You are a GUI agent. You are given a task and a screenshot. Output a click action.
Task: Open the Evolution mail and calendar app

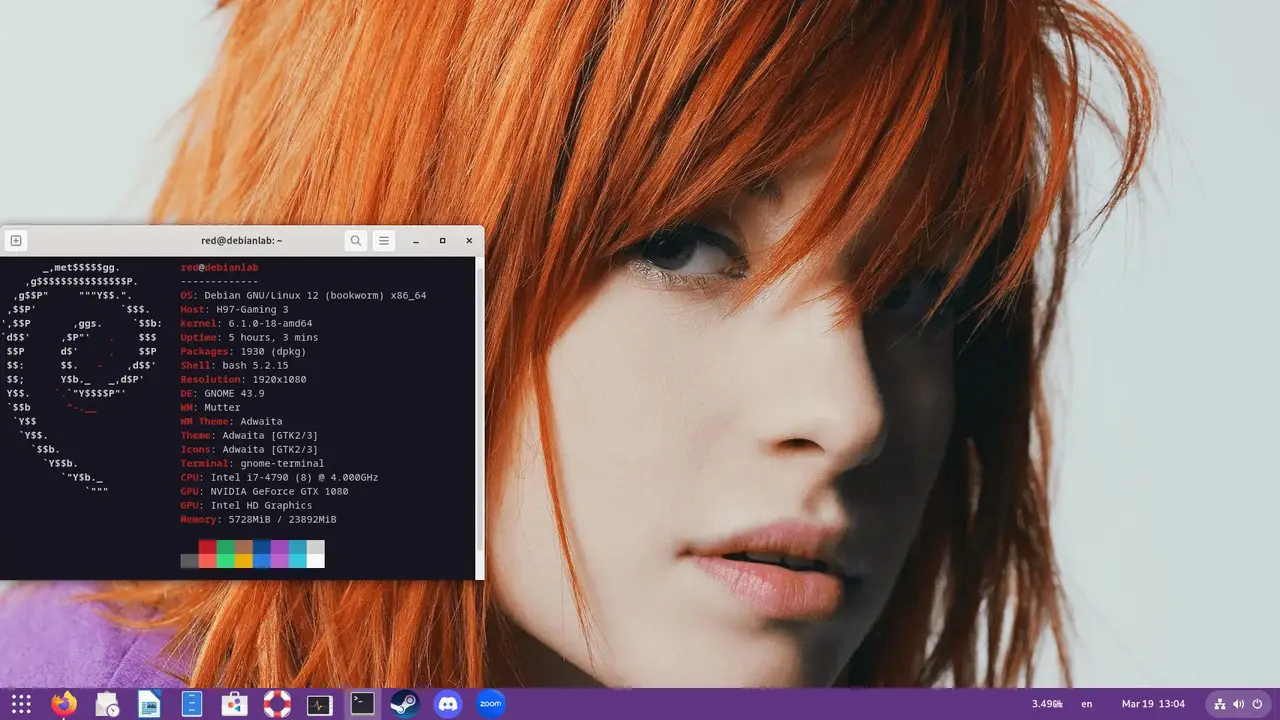(107, 704)
